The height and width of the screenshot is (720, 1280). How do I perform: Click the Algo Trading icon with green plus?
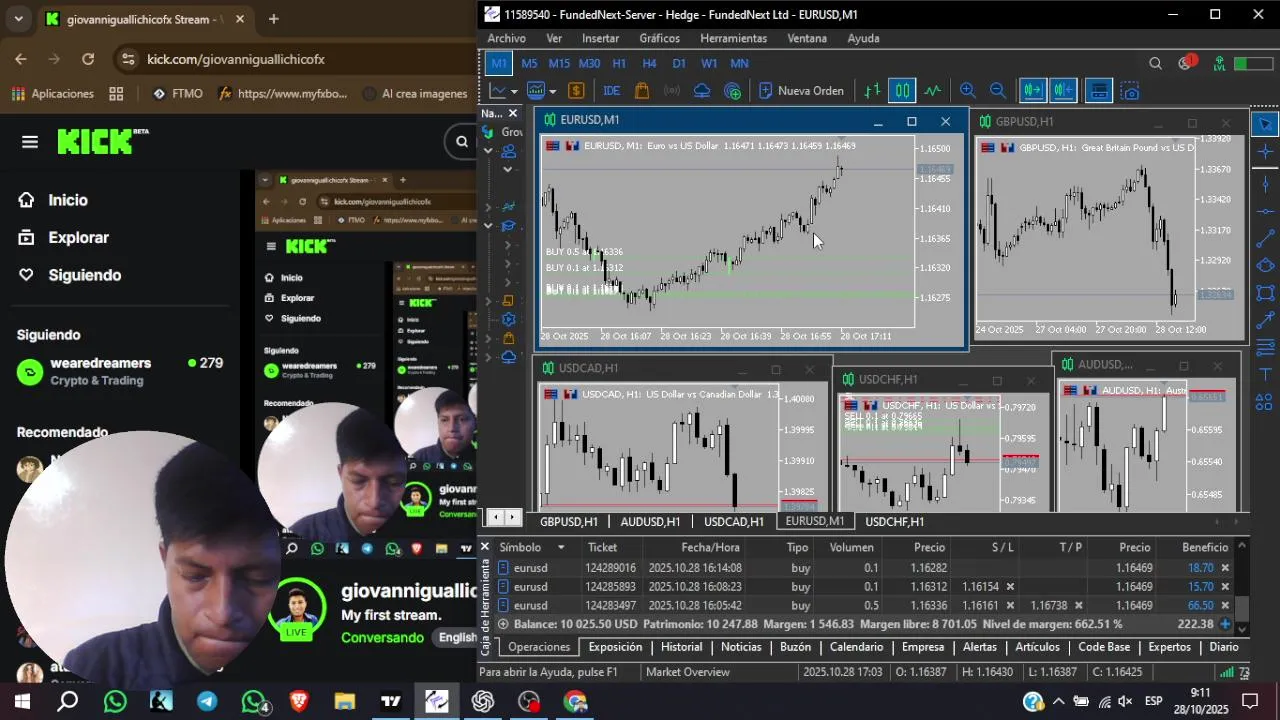point(733,91)
